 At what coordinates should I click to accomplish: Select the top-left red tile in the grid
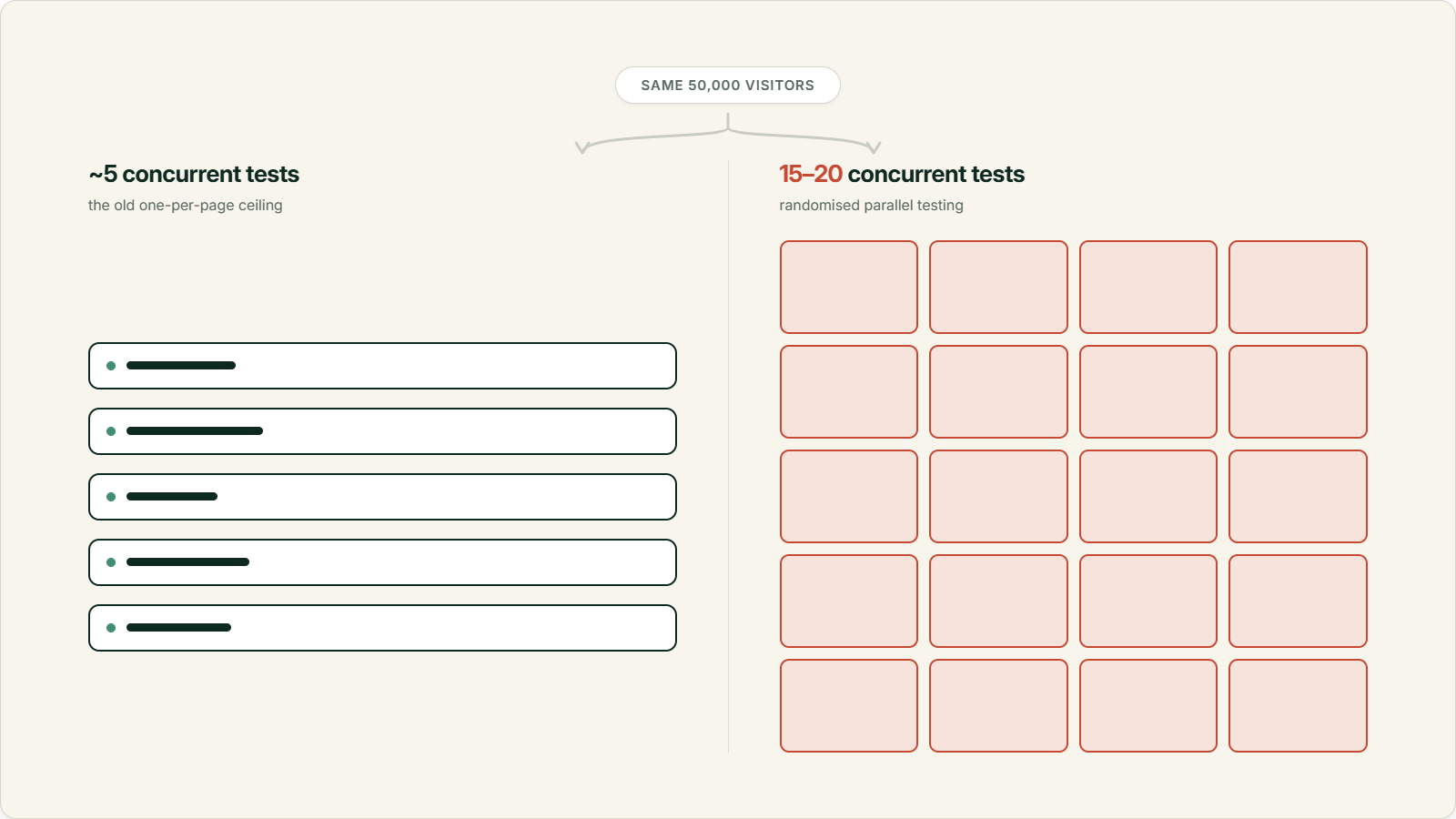pyautogui.click(x=849, y=287)
